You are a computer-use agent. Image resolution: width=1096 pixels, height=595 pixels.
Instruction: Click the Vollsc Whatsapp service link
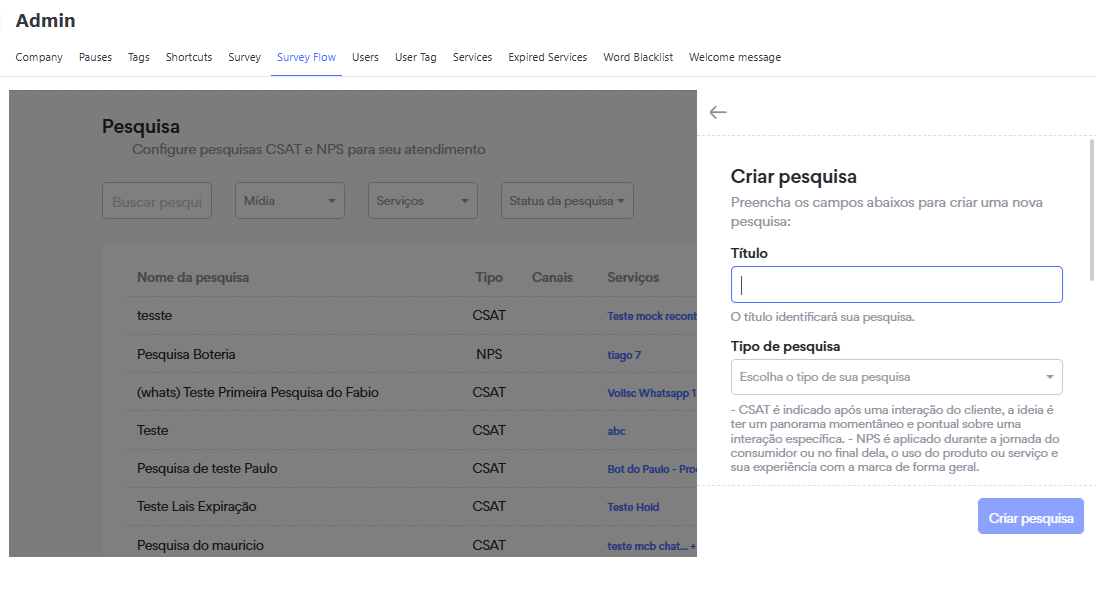coord(651,393)
